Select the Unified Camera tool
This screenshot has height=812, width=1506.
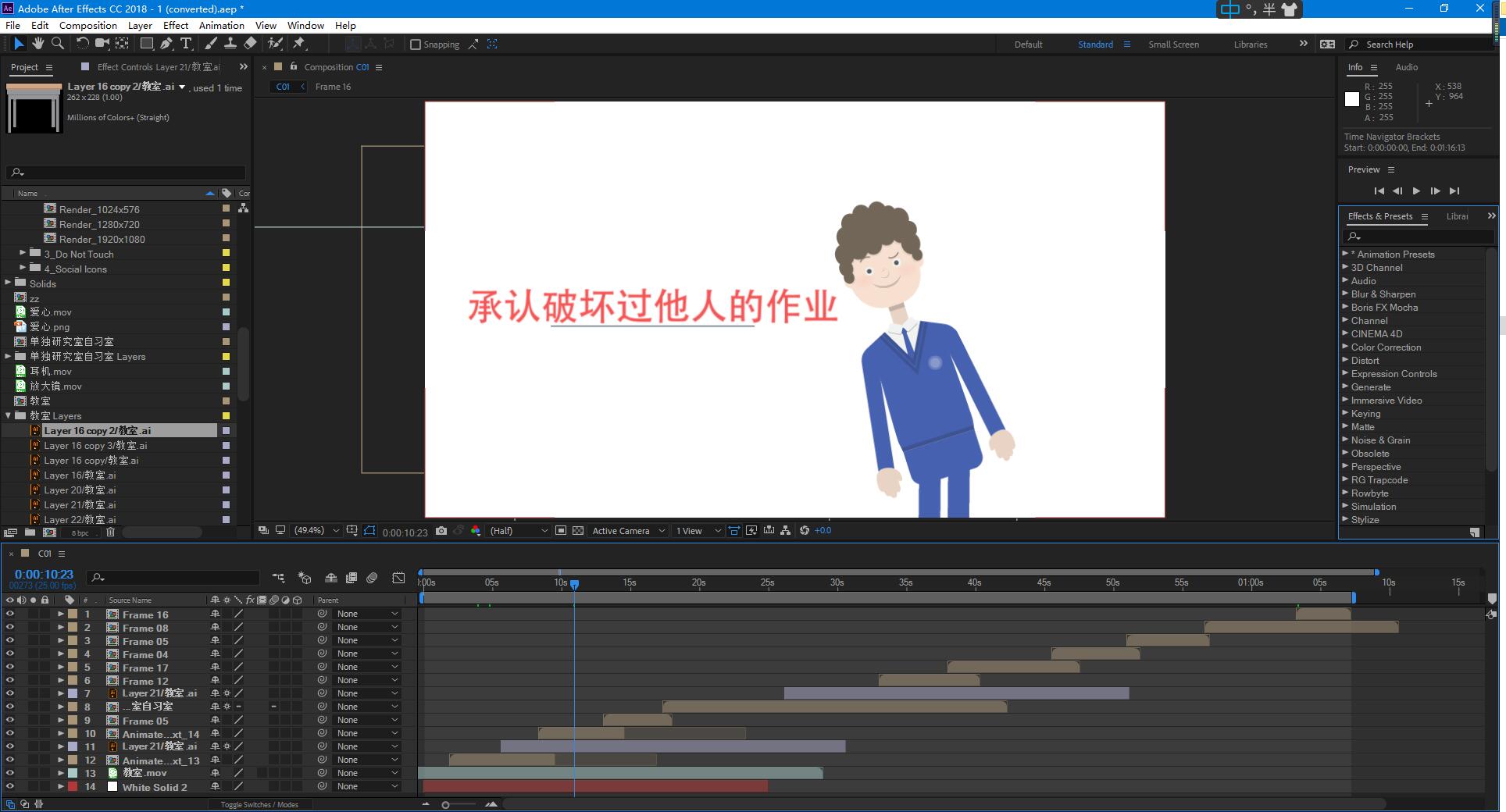tap(102, 44)
